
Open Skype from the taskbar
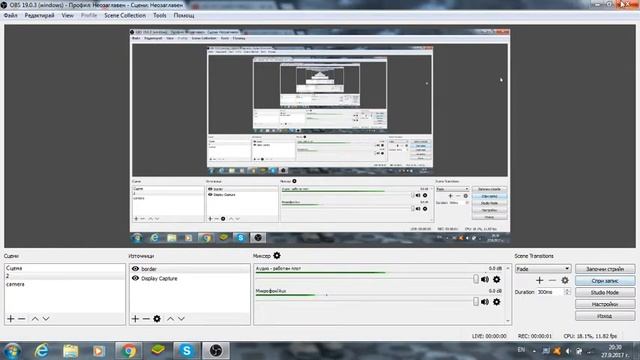click(x=187, y=351)
